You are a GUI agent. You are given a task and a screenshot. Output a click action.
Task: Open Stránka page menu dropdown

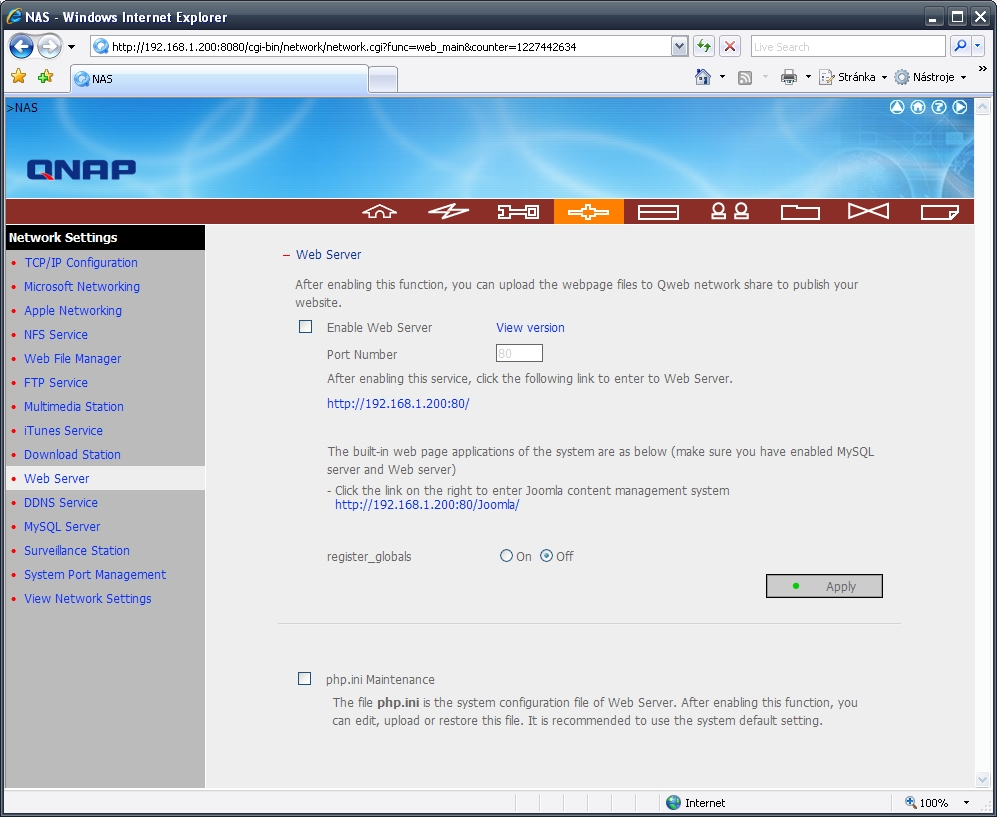[x=853, y=77]
